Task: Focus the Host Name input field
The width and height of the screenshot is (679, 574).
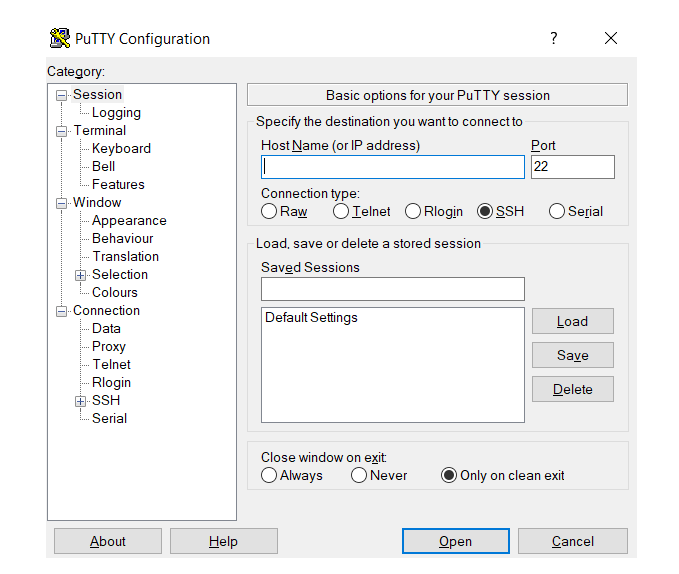Action: 393,167
